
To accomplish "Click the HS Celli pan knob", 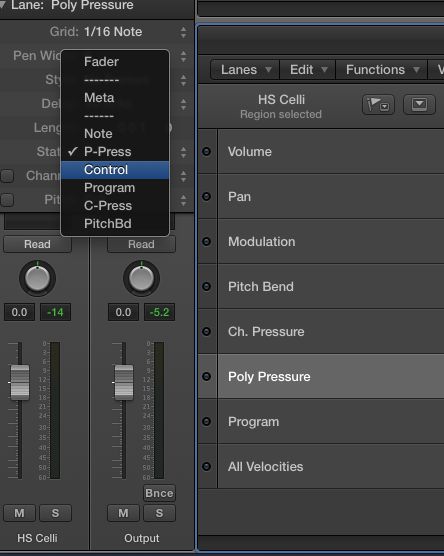I will pos(37,278).
